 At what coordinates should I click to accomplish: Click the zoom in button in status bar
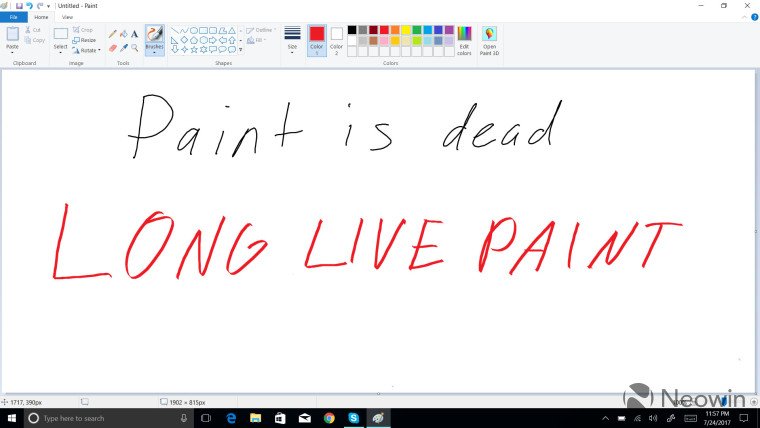click(754, 402)
